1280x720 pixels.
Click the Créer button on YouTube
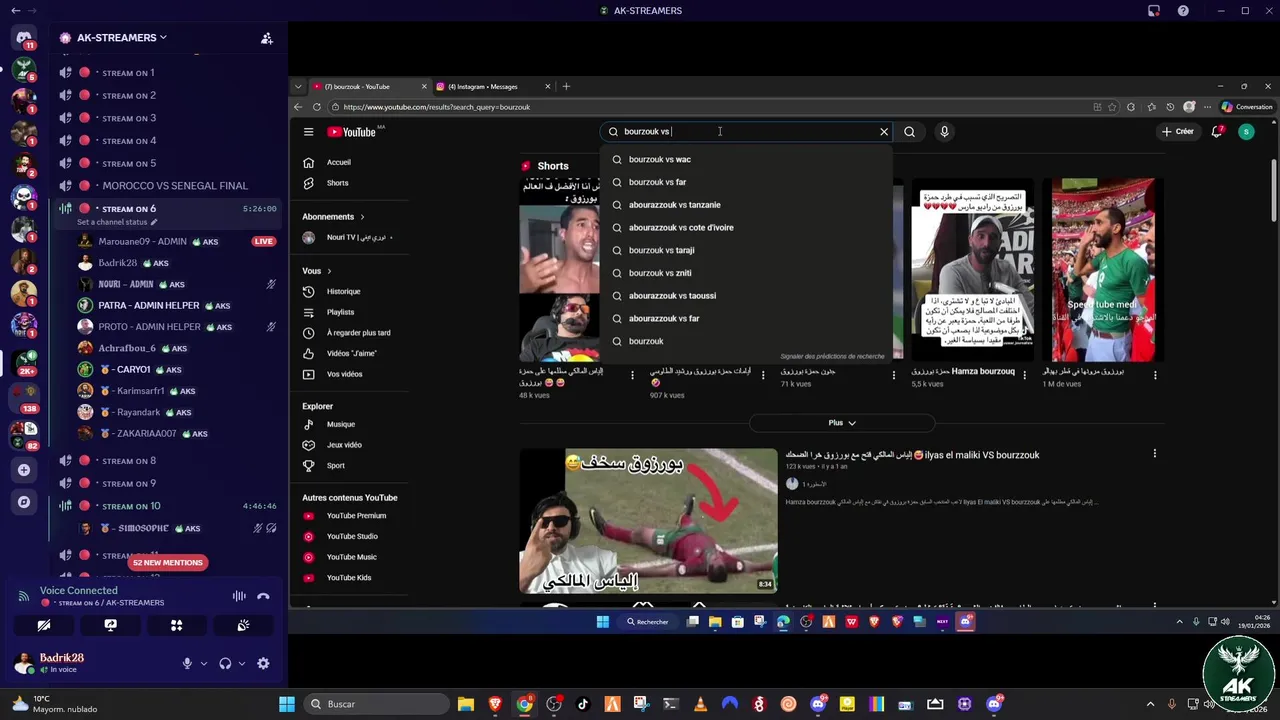1178,132
